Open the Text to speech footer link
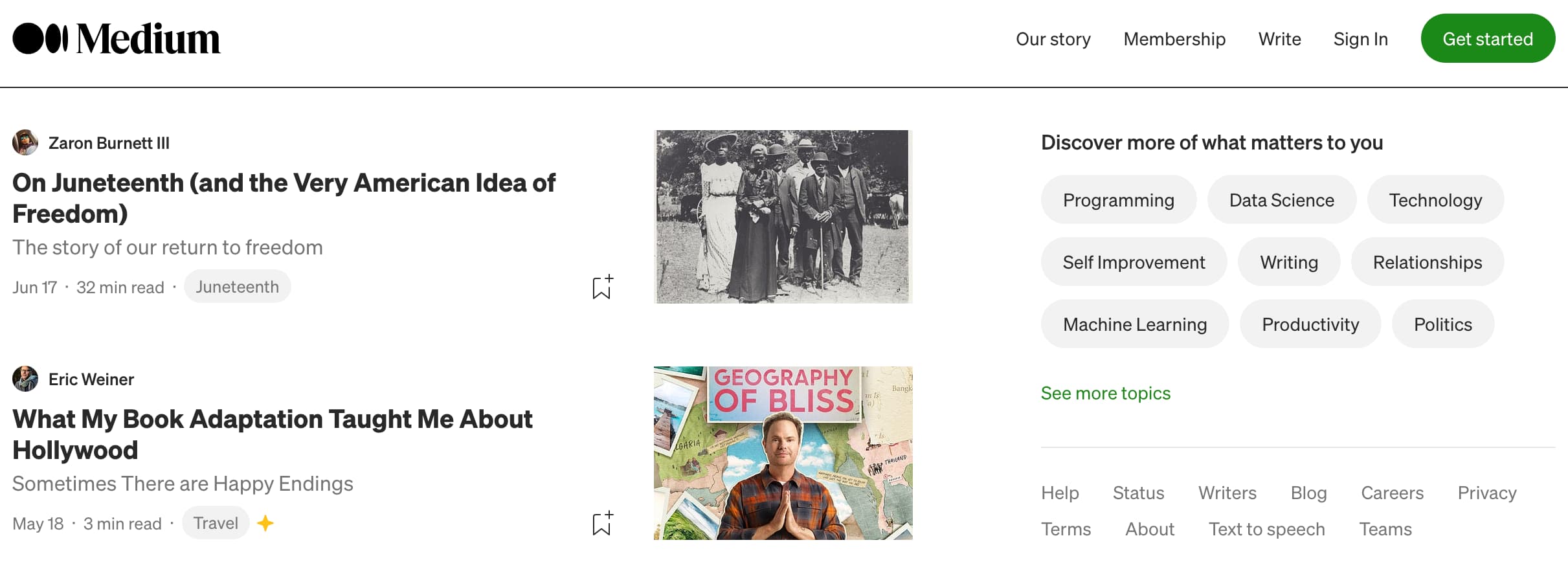This screenshot has height=571, width=1568. point(1266,529)
